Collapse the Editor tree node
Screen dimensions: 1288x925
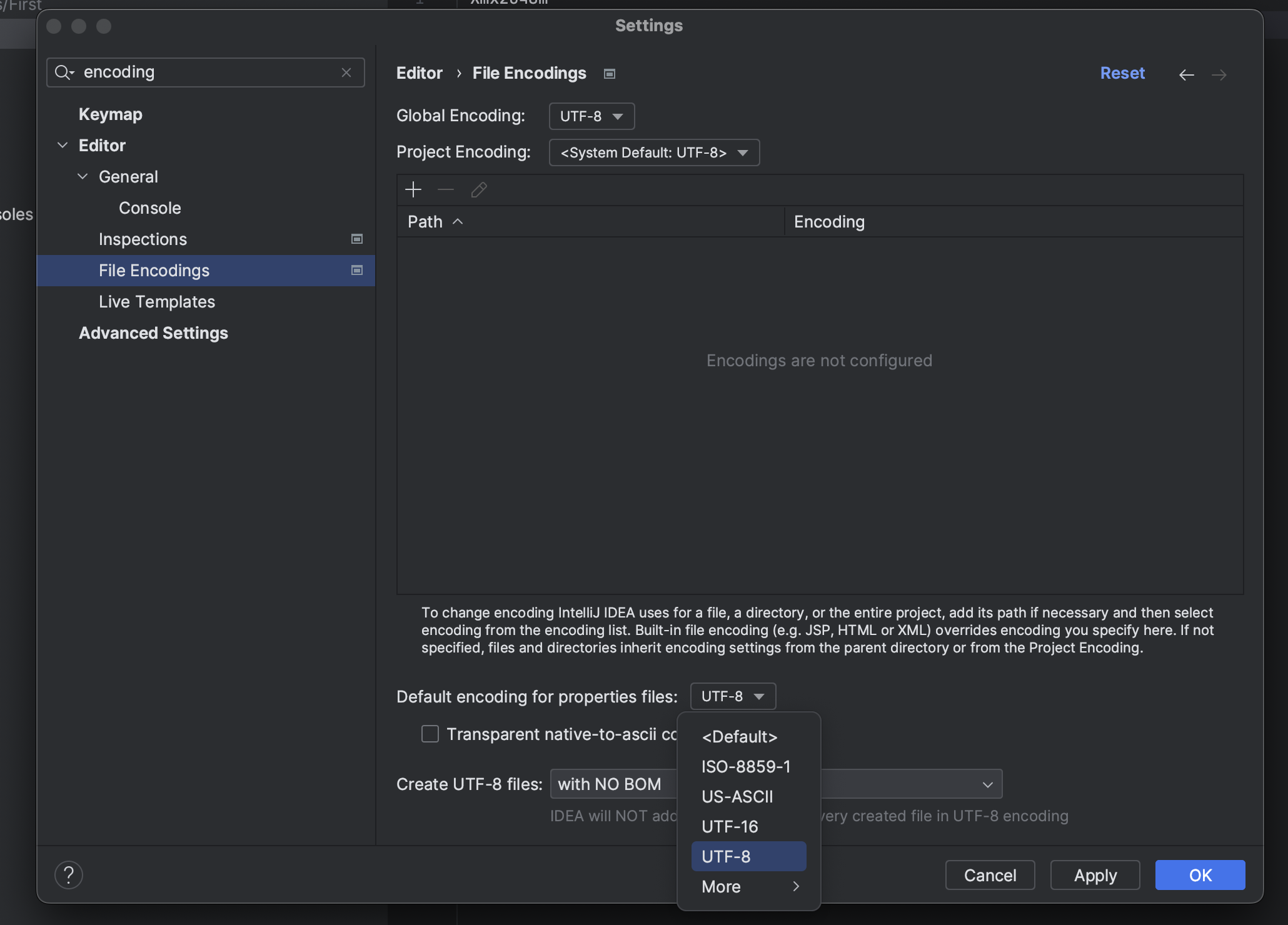(x=63, y=145)
